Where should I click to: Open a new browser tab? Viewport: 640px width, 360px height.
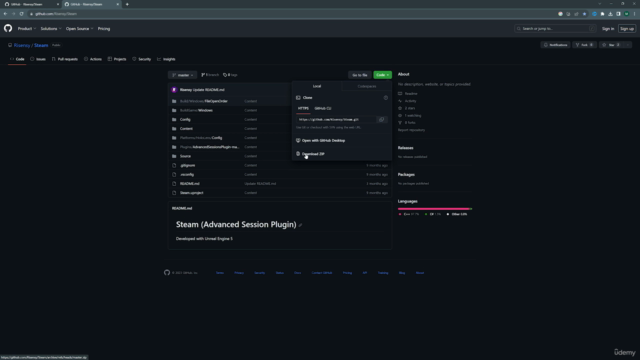pos(127,4)
